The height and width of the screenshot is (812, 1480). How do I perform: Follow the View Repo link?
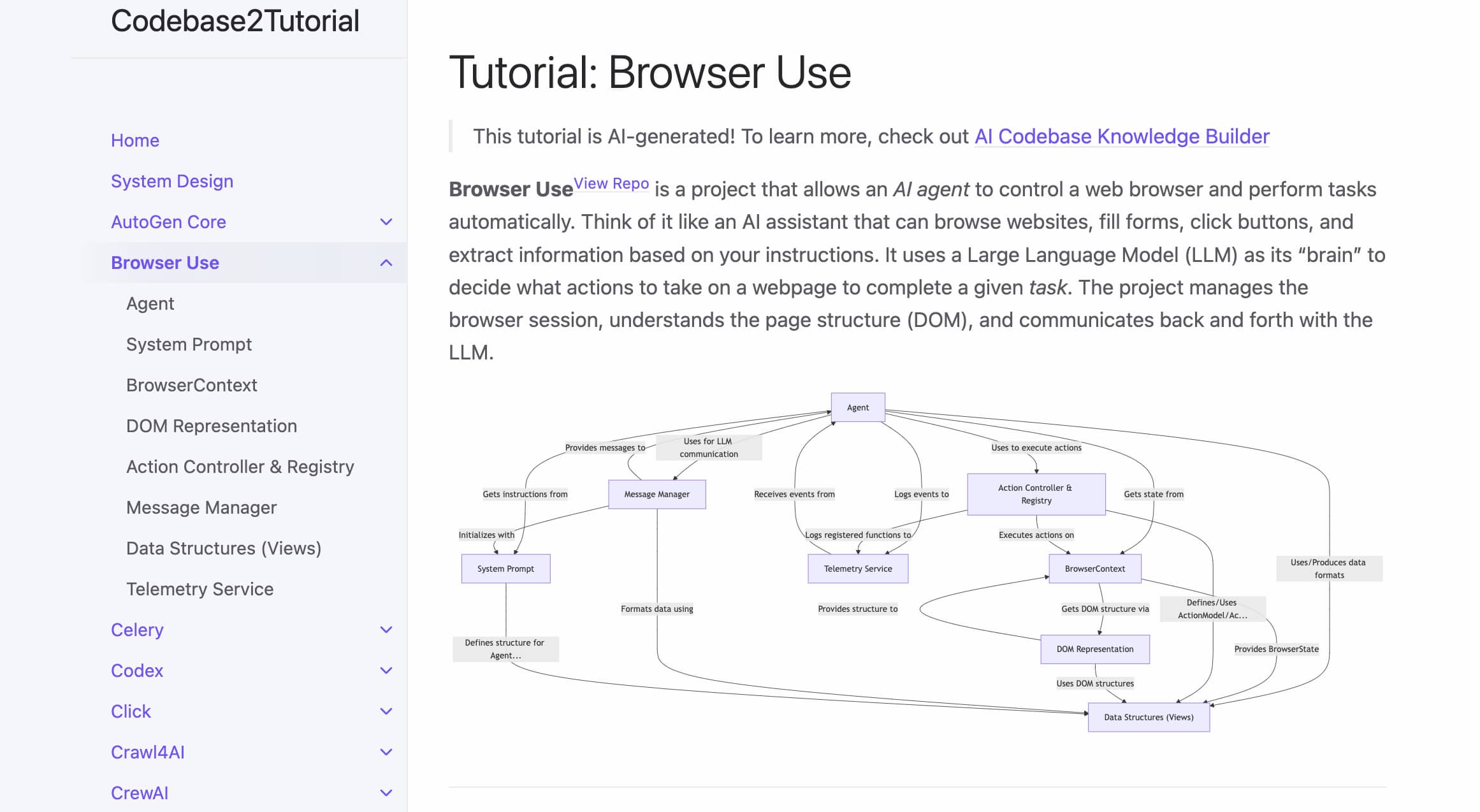point(611,184)
